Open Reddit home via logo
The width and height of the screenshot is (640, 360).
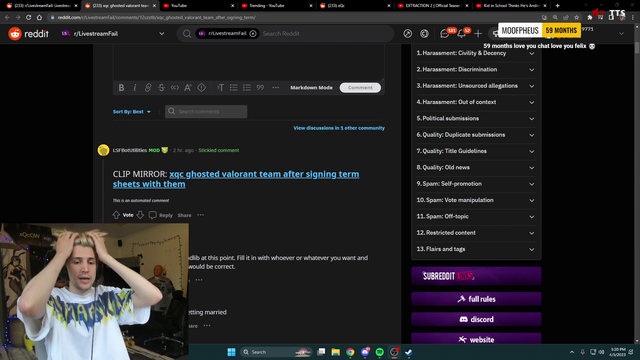[29, 33]
